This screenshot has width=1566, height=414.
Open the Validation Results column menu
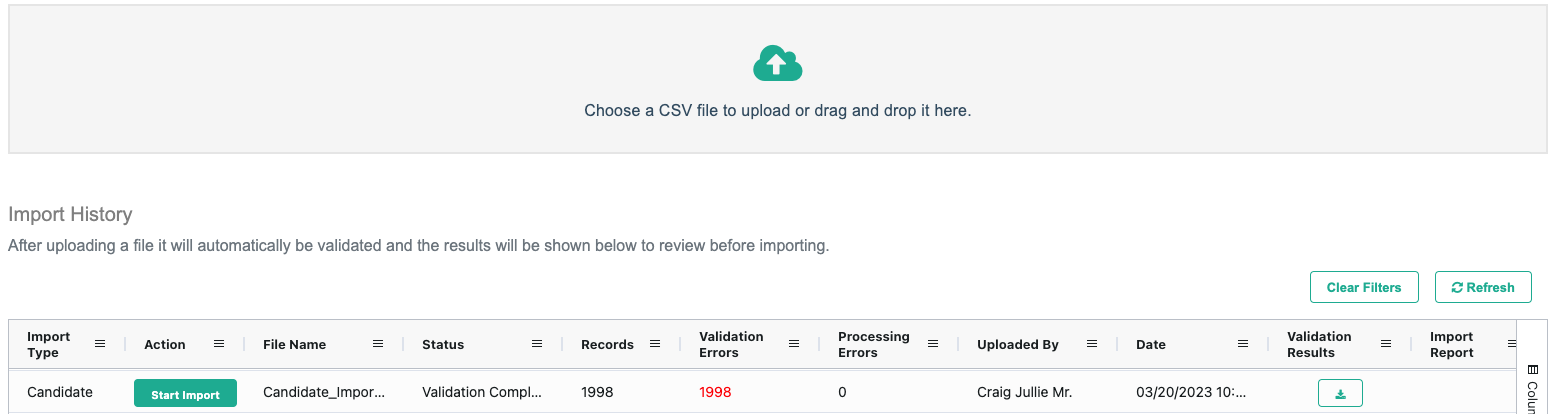click(1386, 344)
